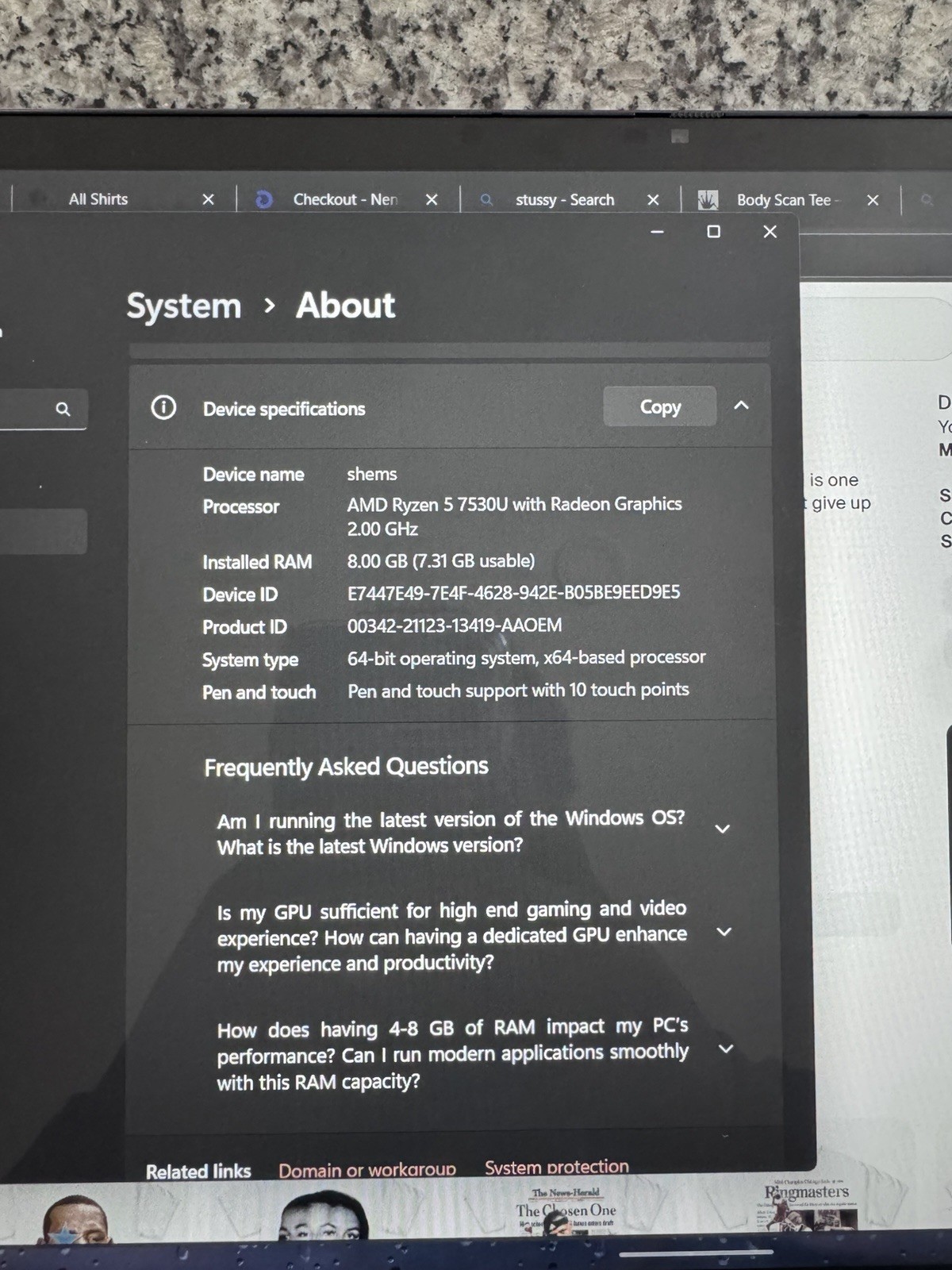The width and height of the screenshot is (952, 1270).
Task: Close the Settings About window
Action: (770, 232)
